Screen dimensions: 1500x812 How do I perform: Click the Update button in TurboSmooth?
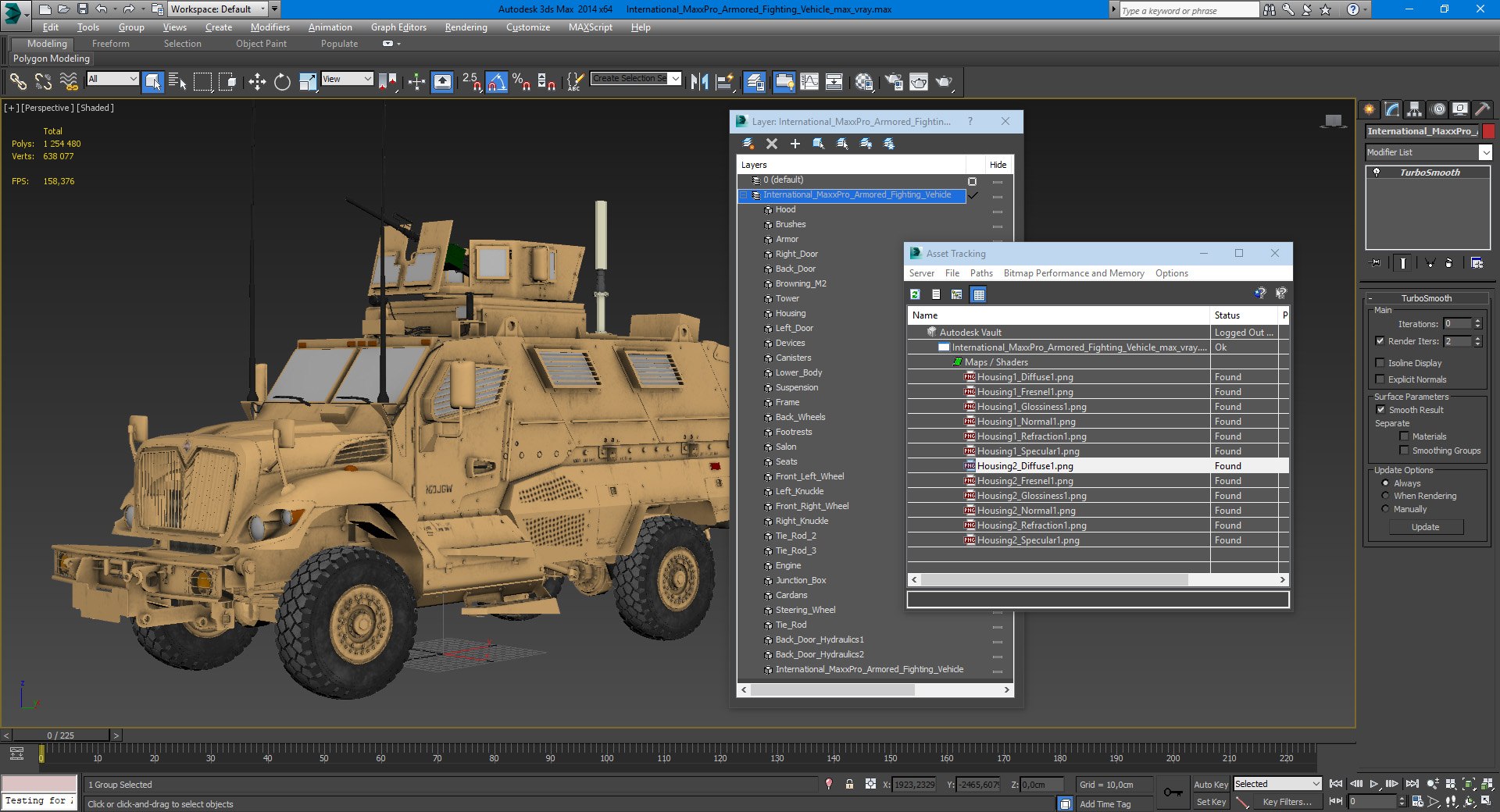pyautogui.click(x=1426, y=527)
